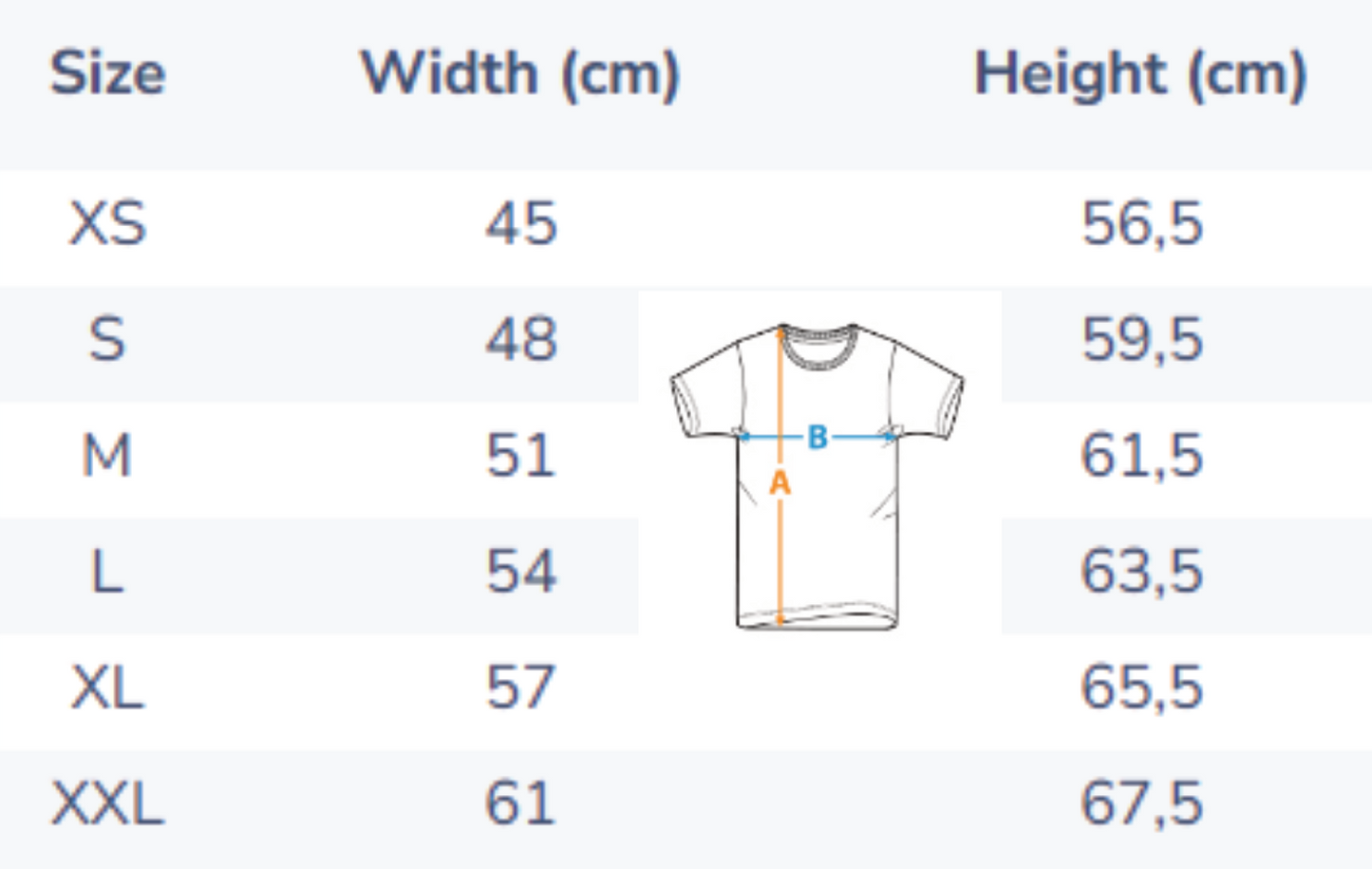
Task: Select the XL size label
Action: click(x=107, y=688)
